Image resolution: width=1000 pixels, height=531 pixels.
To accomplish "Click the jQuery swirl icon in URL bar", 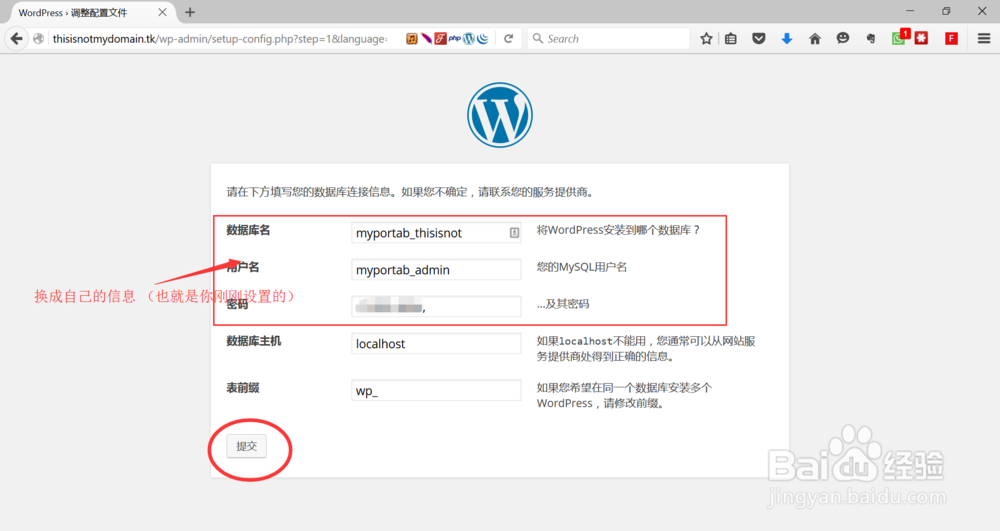I will point(483,39).
